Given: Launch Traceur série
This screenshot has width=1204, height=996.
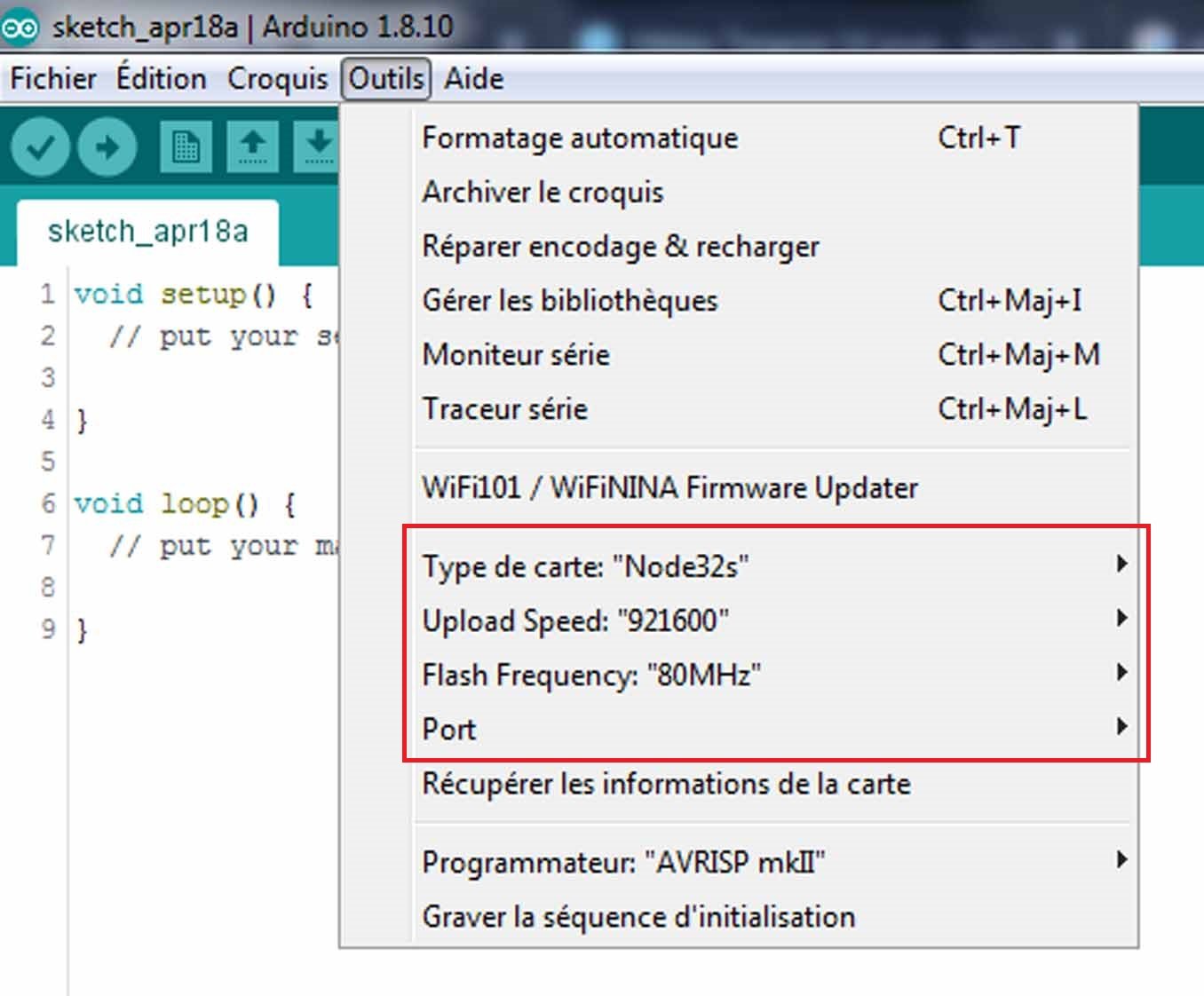Looking at the screenshot, I should pos(775,408).
